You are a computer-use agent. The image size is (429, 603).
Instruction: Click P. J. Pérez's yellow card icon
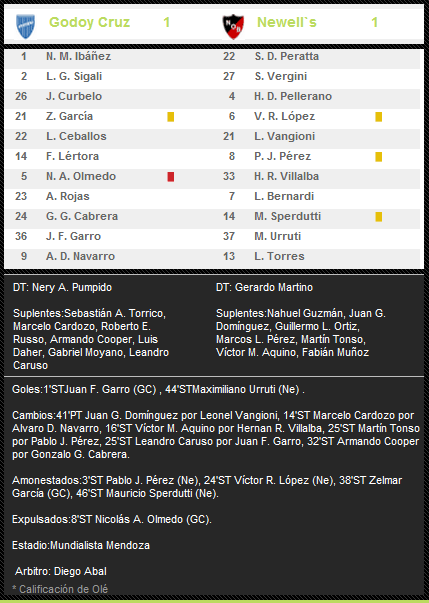click(379, 157)
